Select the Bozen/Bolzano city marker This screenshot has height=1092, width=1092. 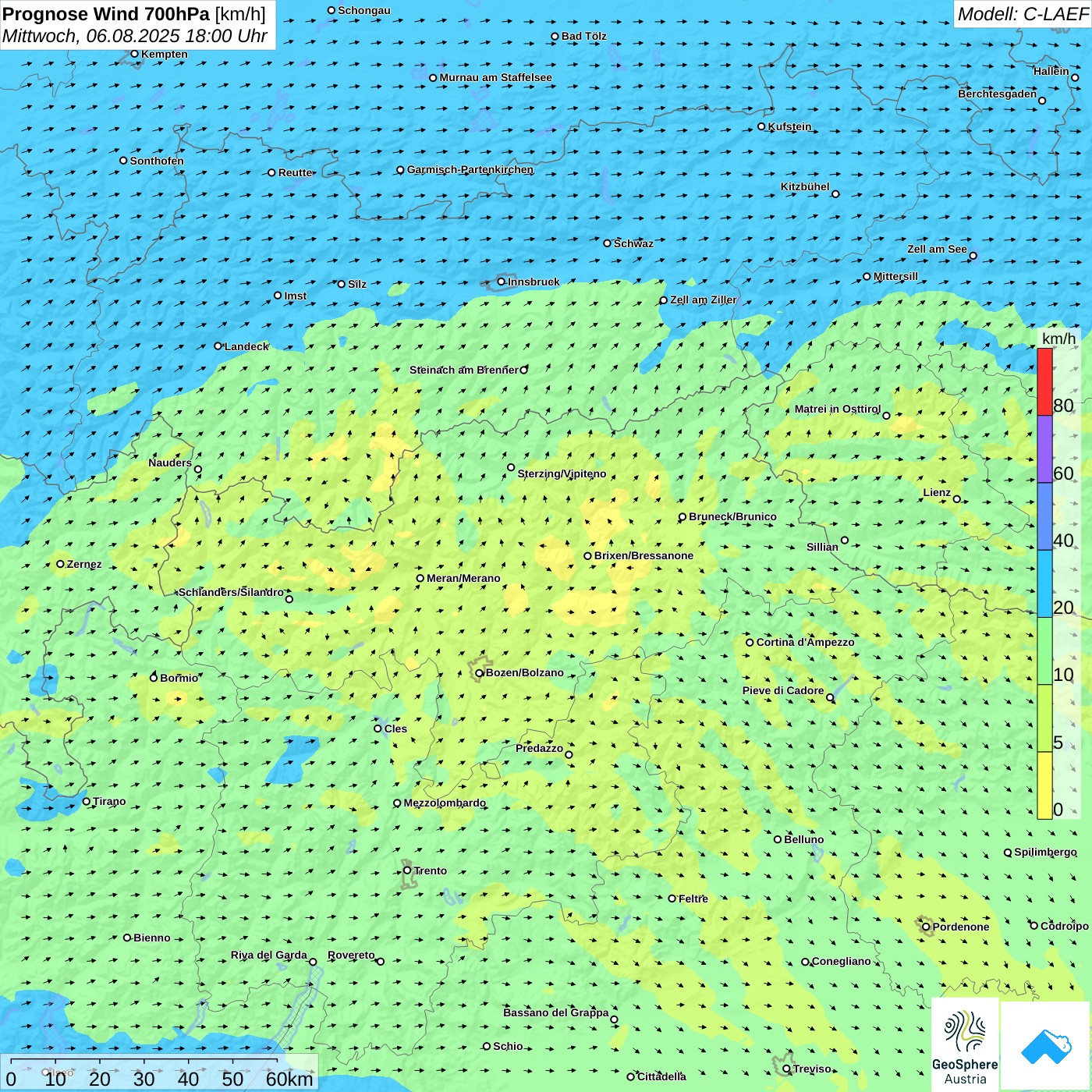point(480,672)
